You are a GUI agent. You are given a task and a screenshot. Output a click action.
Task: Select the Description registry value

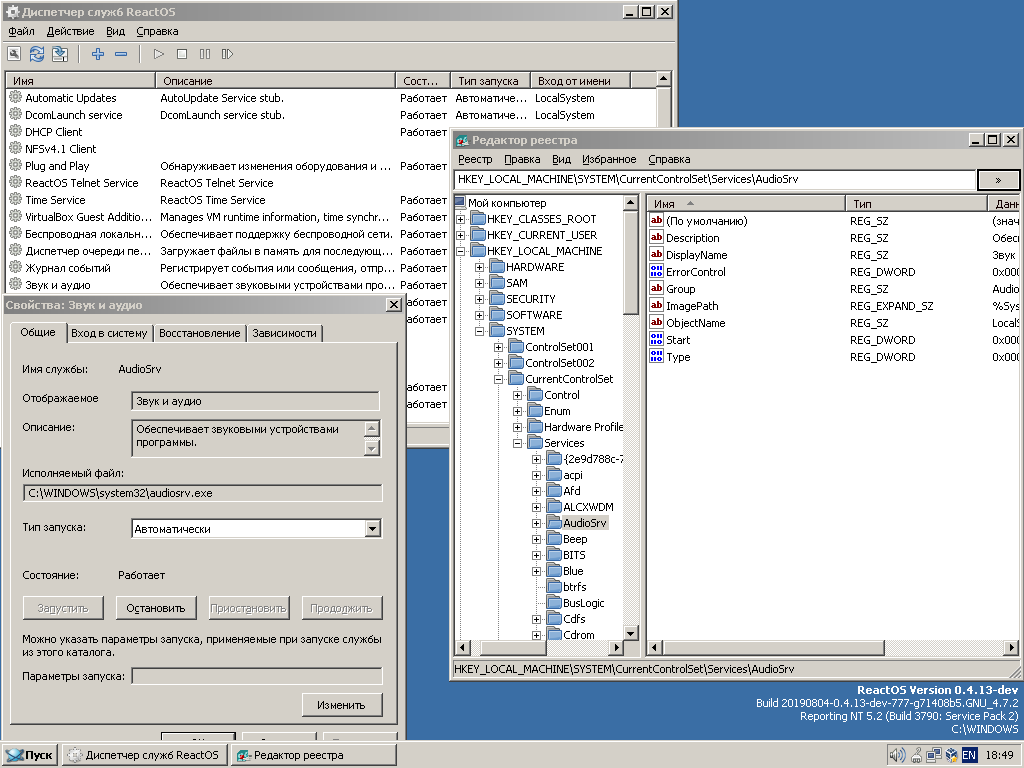[692, 238]
